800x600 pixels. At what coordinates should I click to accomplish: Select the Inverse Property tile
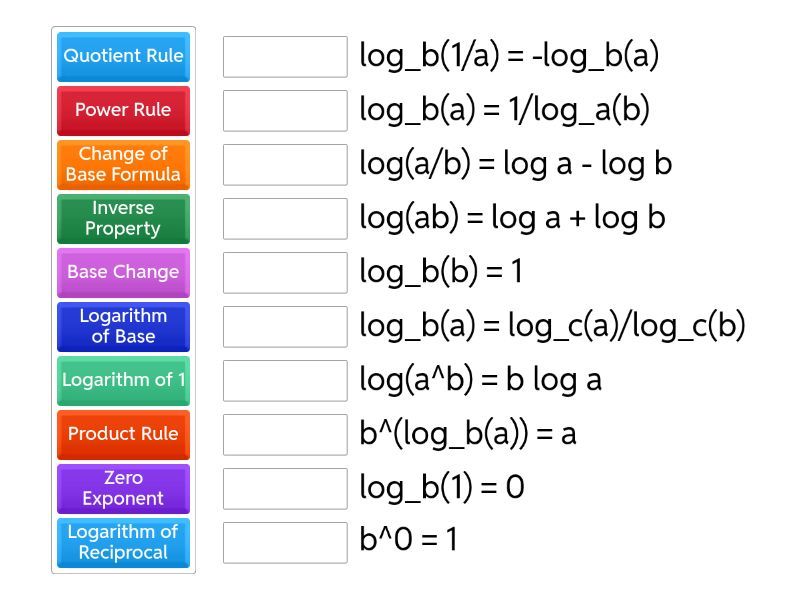pyautogui.click(x=123, y=218)
